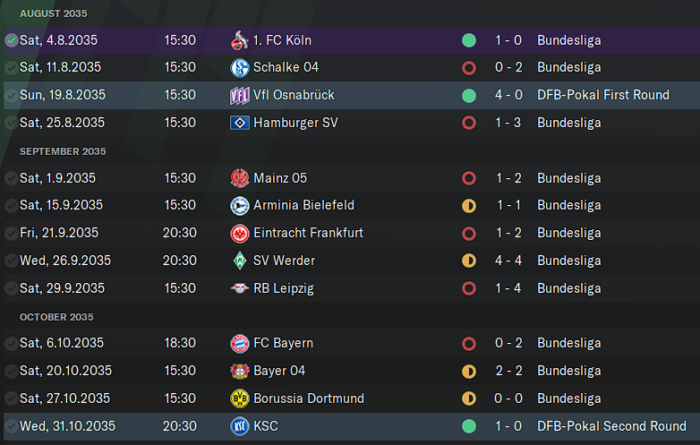Open the DFB-Pokal Second Round competition link
700x445 pixels.
pyautogui.click(x=612, y=426)
